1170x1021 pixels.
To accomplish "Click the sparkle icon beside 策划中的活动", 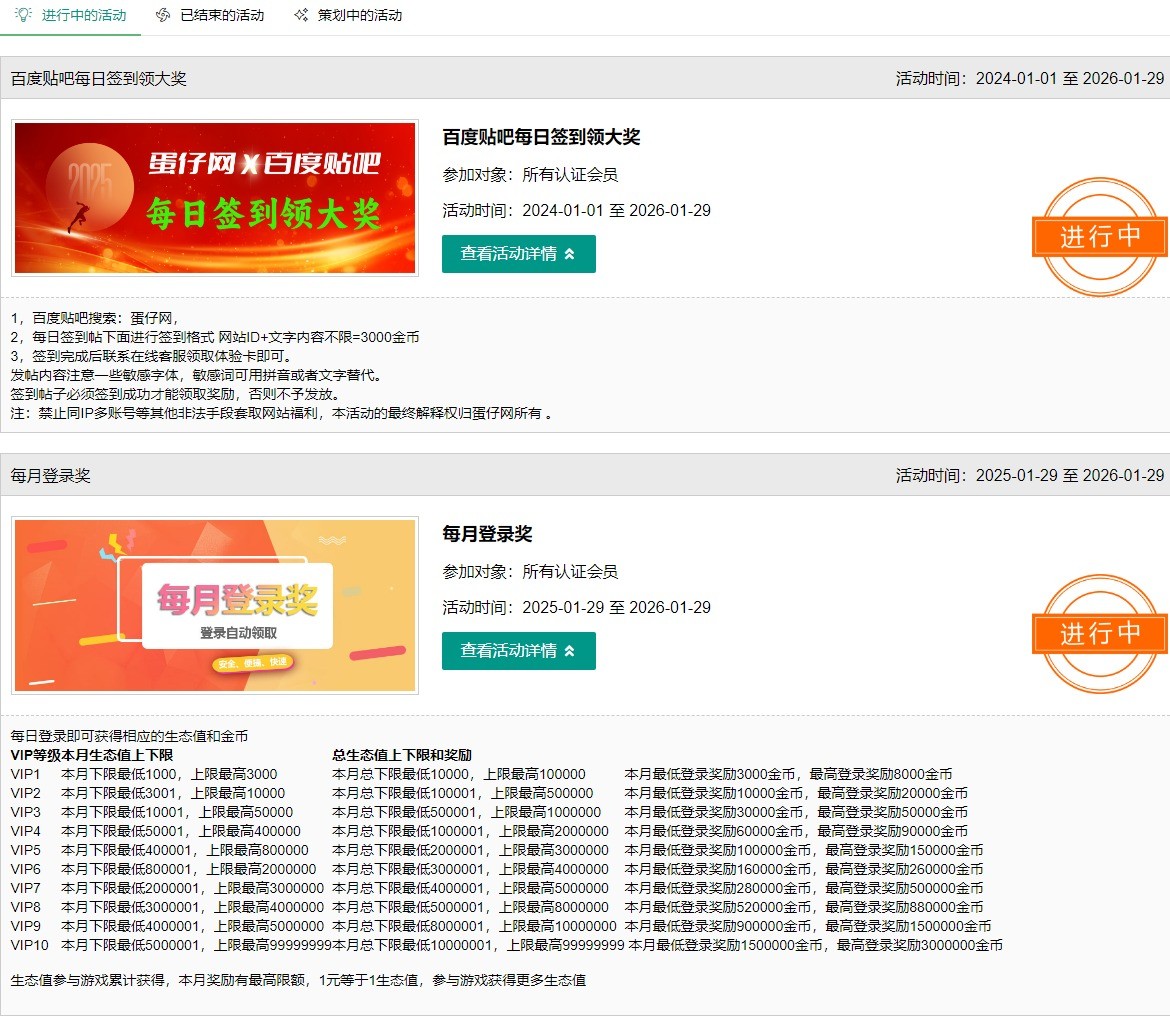I will tap(301, 15).
